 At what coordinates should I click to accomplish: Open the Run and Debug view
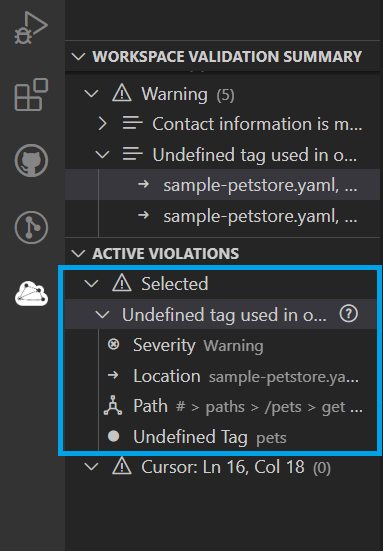31,28
